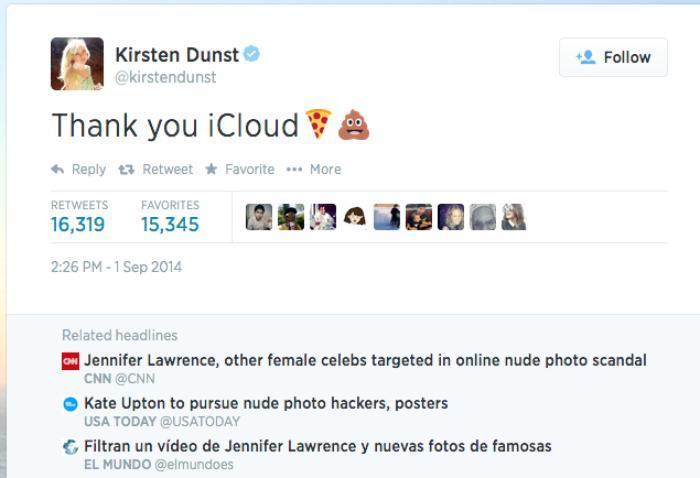Click the El Mundo globe icon
Viewport: 700px width, 478px height.
click(x=71, y=447)
